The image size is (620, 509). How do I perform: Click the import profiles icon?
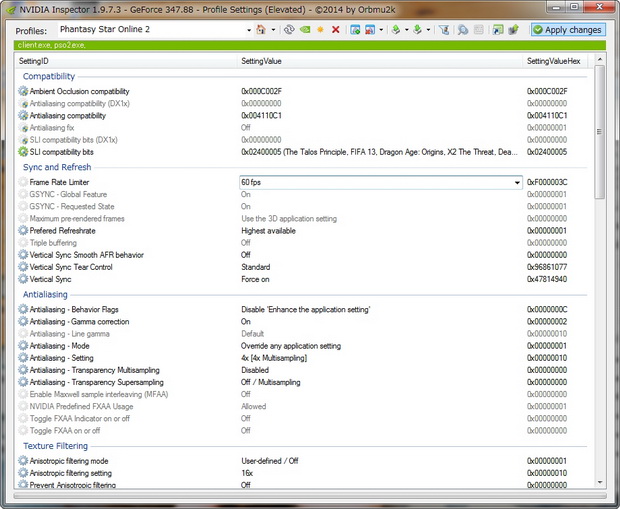(x=417, y=30)
